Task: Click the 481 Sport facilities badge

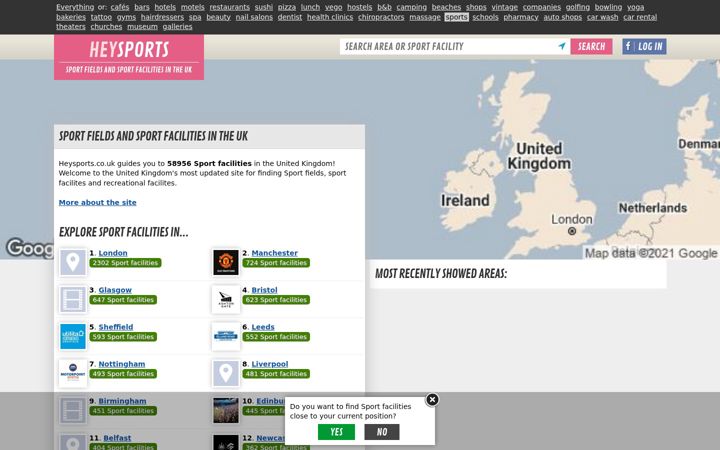Action: [276, 374]
